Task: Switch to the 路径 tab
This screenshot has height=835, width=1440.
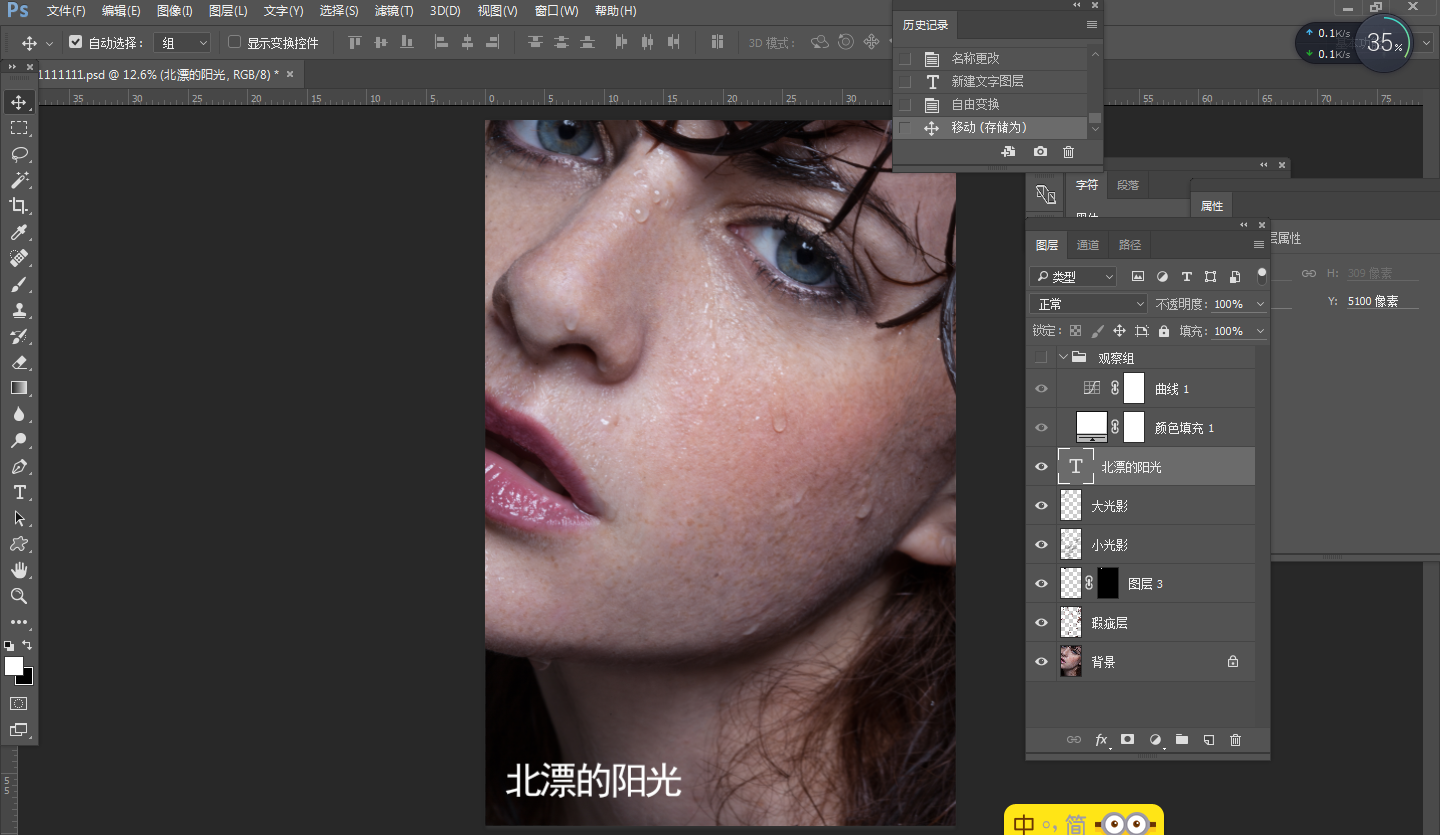Action: point(1130,245)
